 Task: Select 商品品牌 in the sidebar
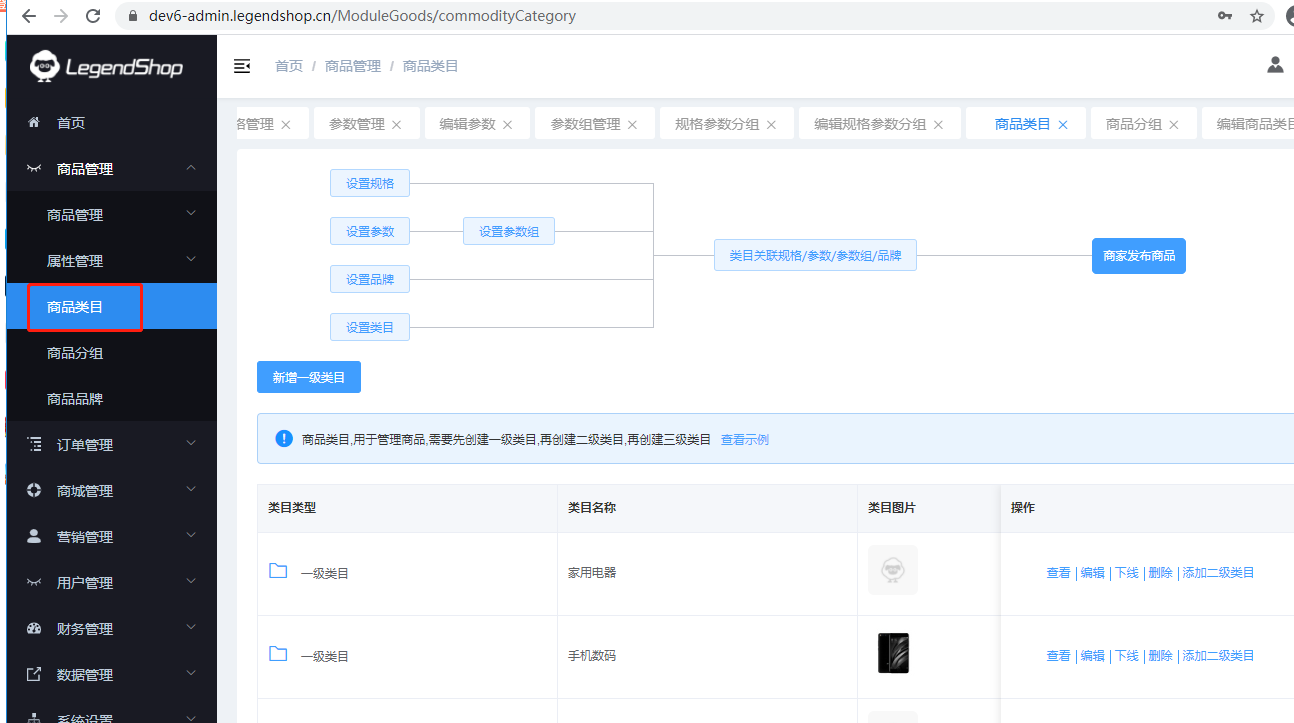[x=75, y=399]
